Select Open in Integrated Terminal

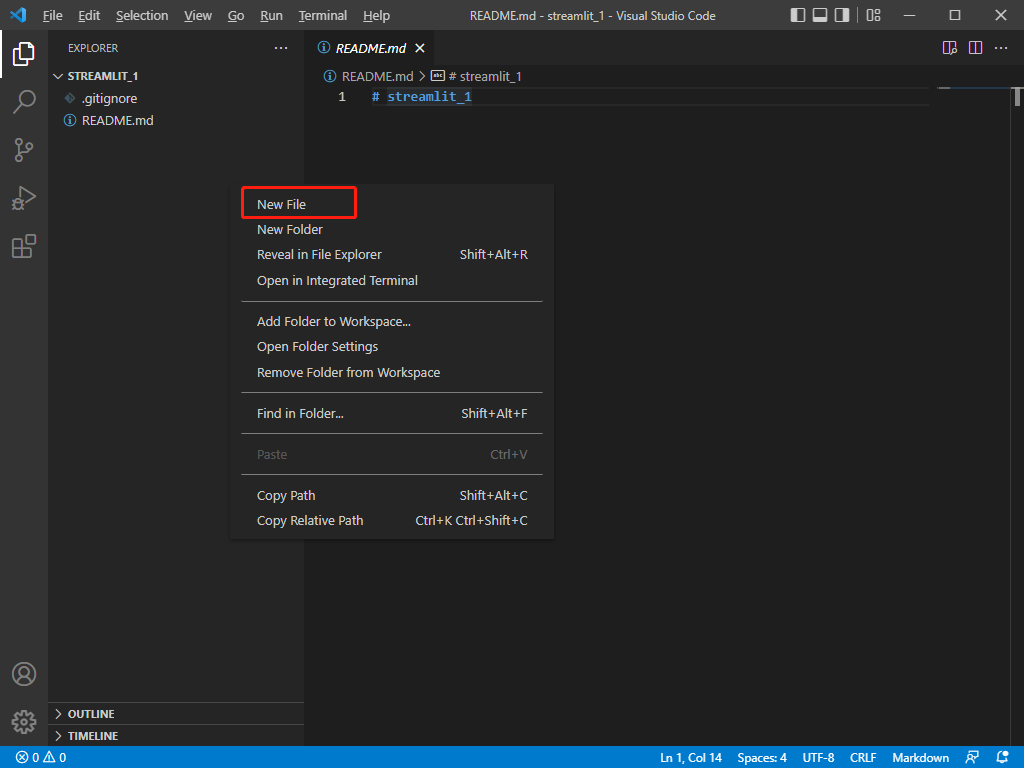392,281
